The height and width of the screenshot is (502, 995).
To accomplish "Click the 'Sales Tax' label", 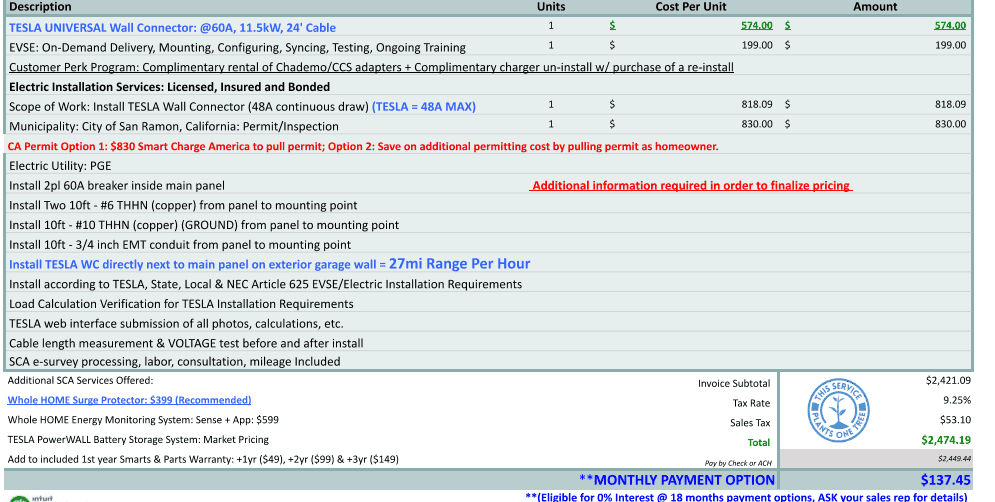I will click(750, 423).
